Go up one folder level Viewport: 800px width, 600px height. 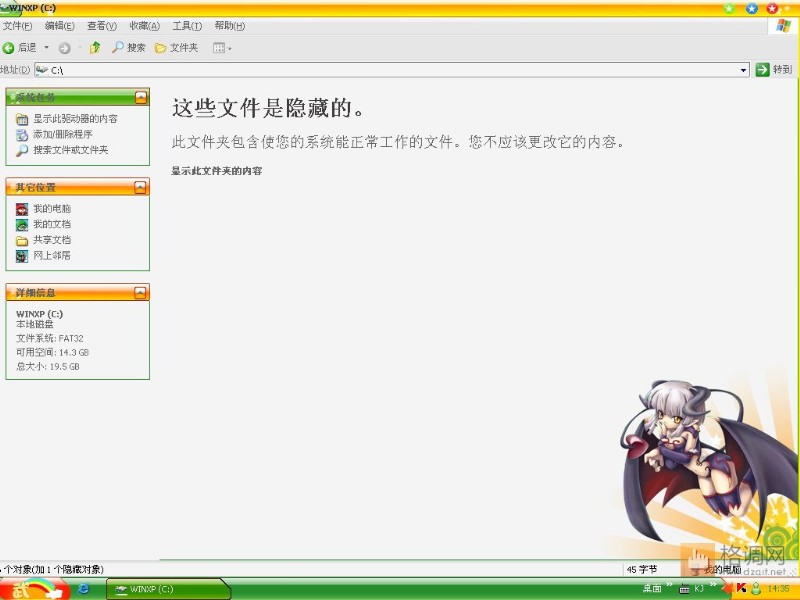pos(95,48)
